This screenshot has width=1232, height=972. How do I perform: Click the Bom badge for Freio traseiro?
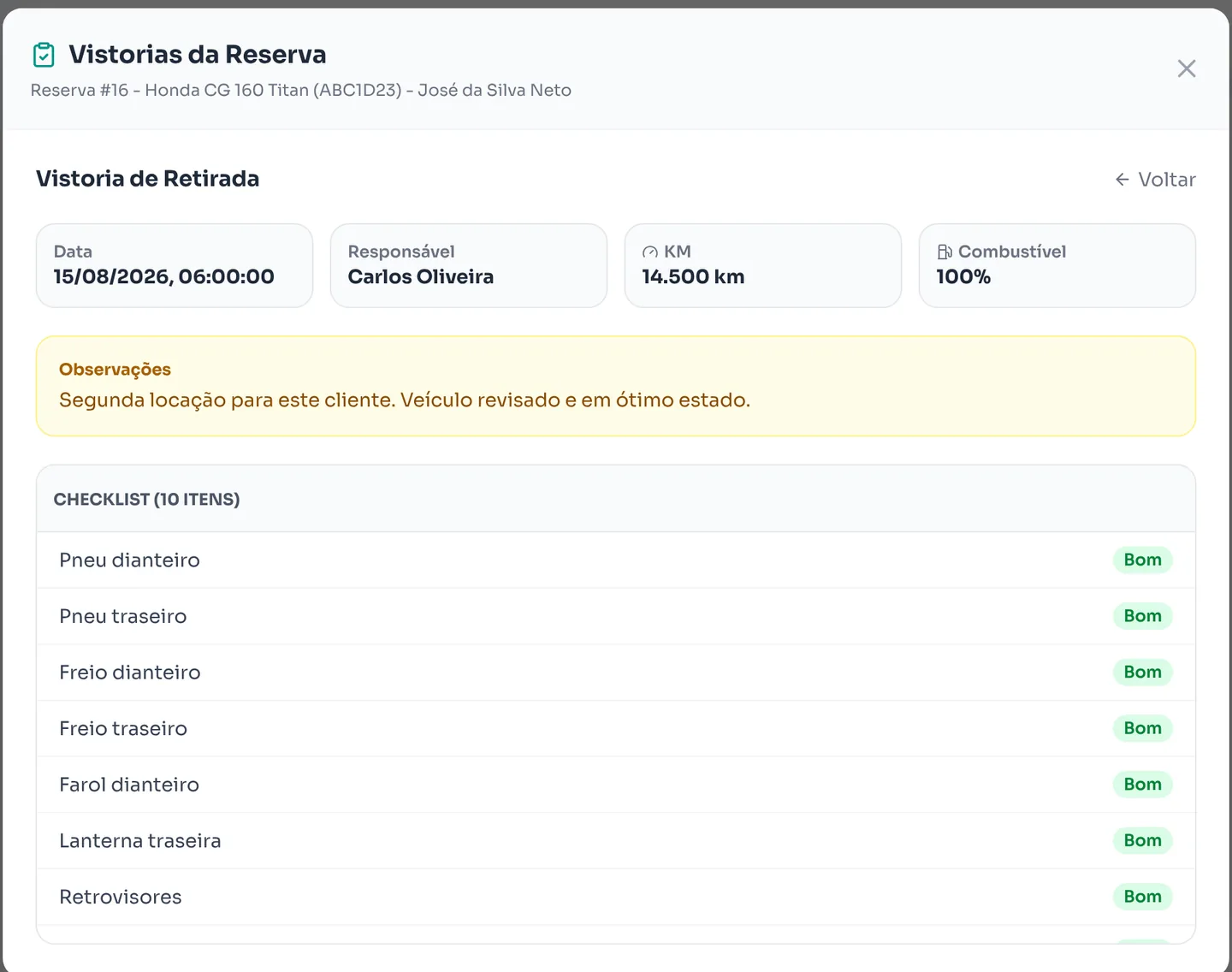pyautogui.click(x=1142, y=729)
